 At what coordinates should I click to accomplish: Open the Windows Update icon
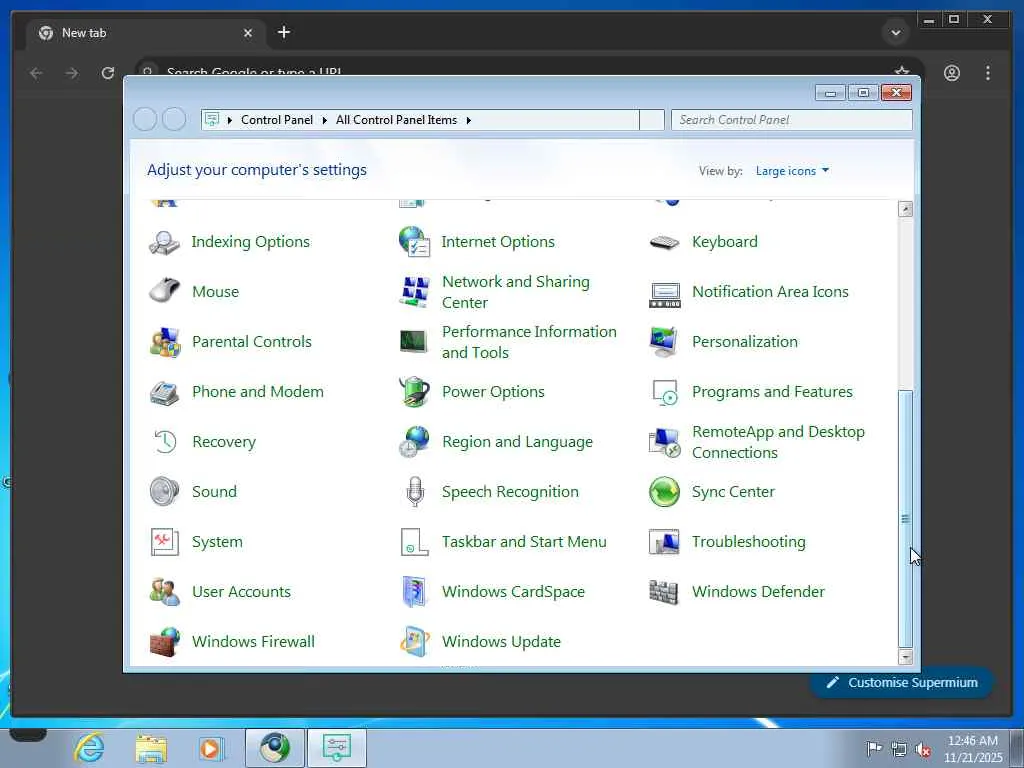pos(415,641)
